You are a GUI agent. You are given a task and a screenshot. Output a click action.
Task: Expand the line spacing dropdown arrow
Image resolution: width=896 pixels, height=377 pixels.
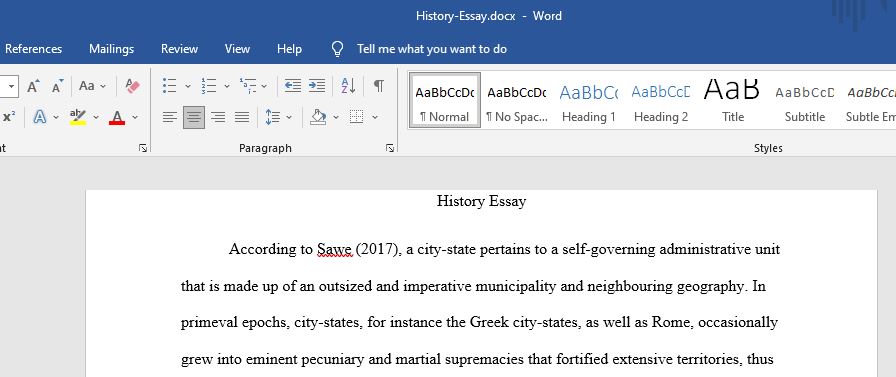[289, 117]
